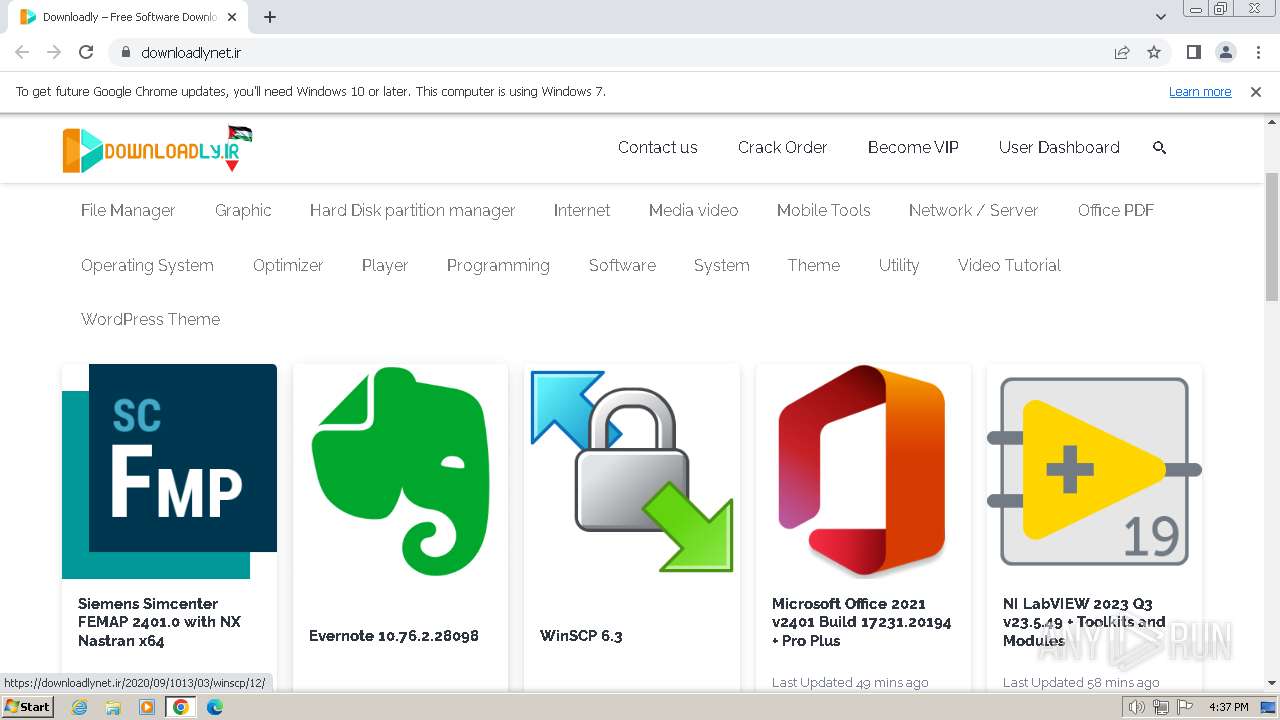Select Utility category
The width and height of the screenshot is (1280, 720).
pos(899,265)
